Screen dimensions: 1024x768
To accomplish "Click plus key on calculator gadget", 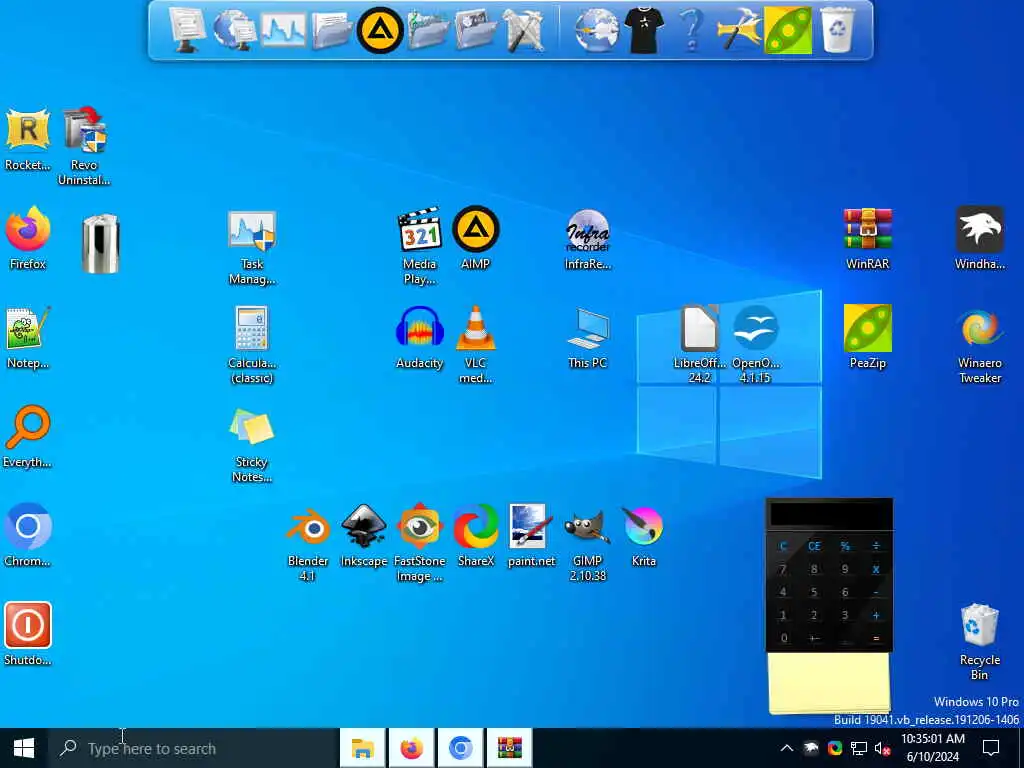I will tap(876, 615).
